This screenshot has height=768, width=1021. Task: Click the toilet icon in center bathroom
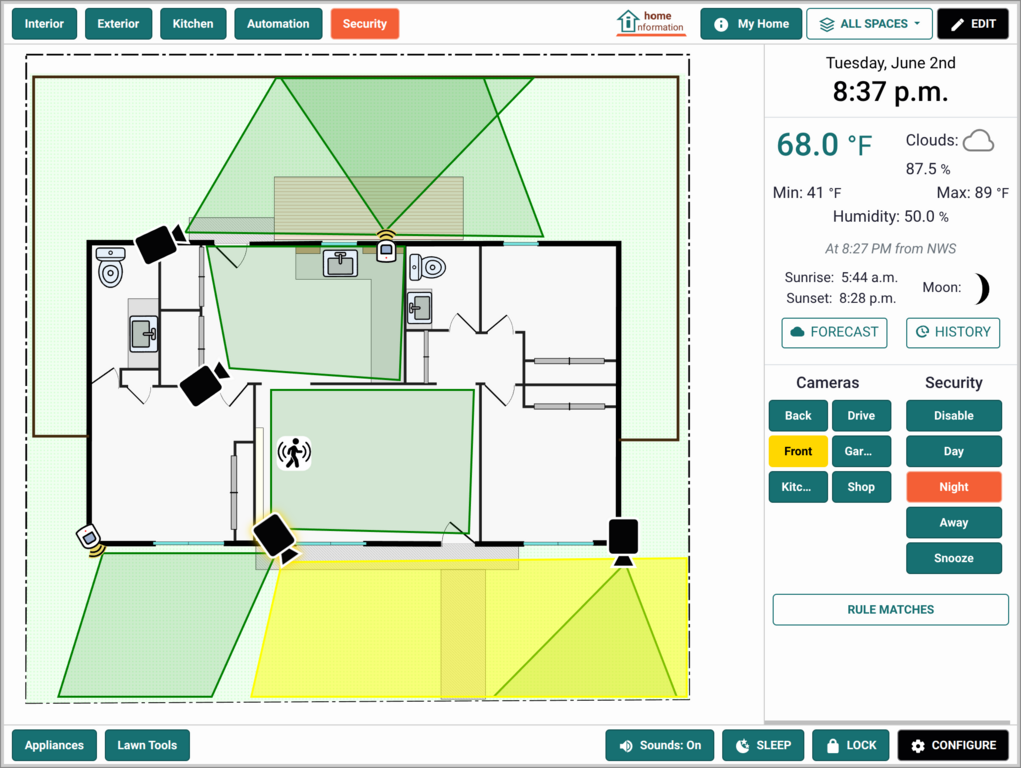[427, 266]
